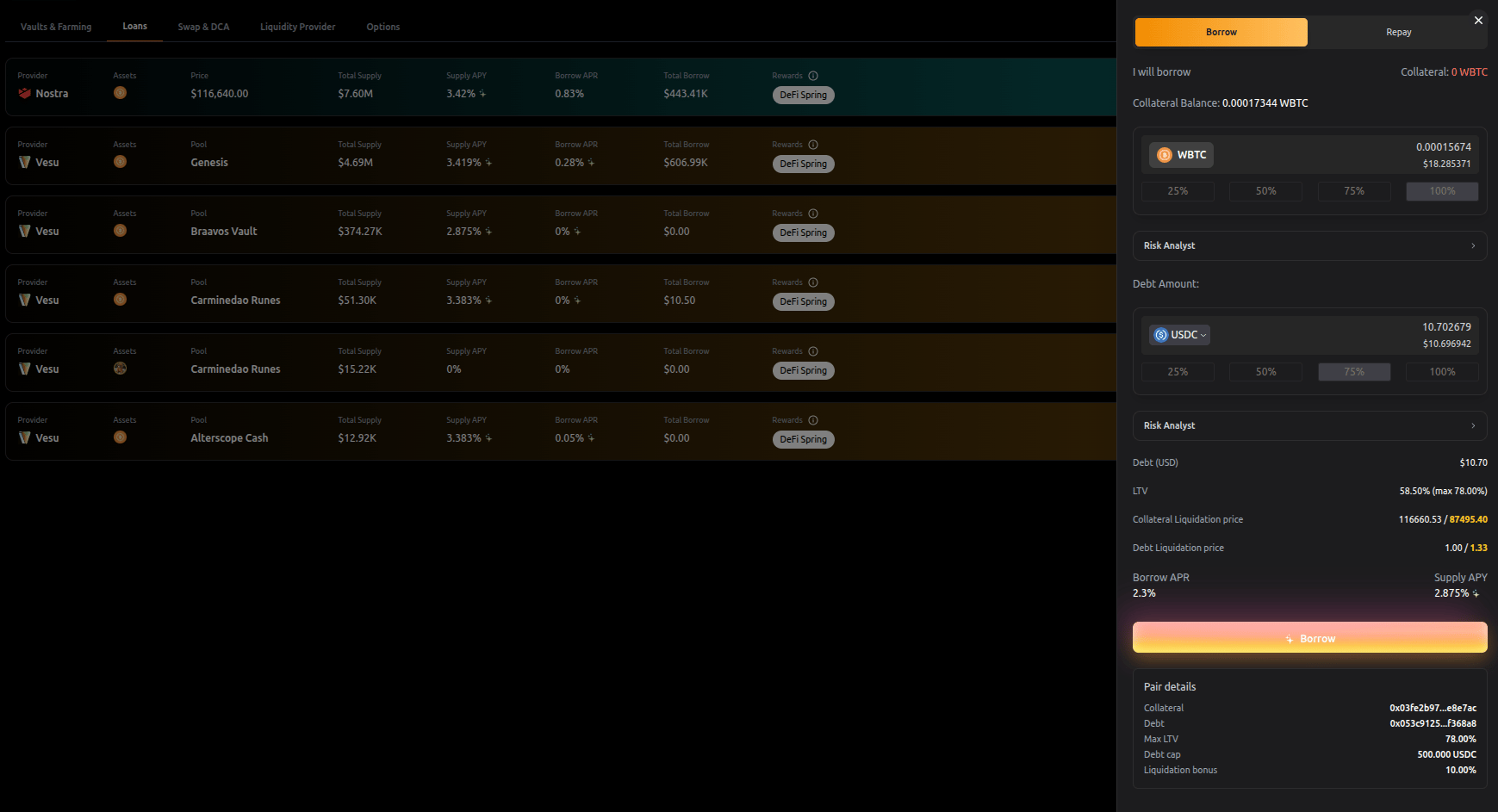Click sparkle icon beside Alterscope Cash 0.05% Borrow APR

(591, 438)
